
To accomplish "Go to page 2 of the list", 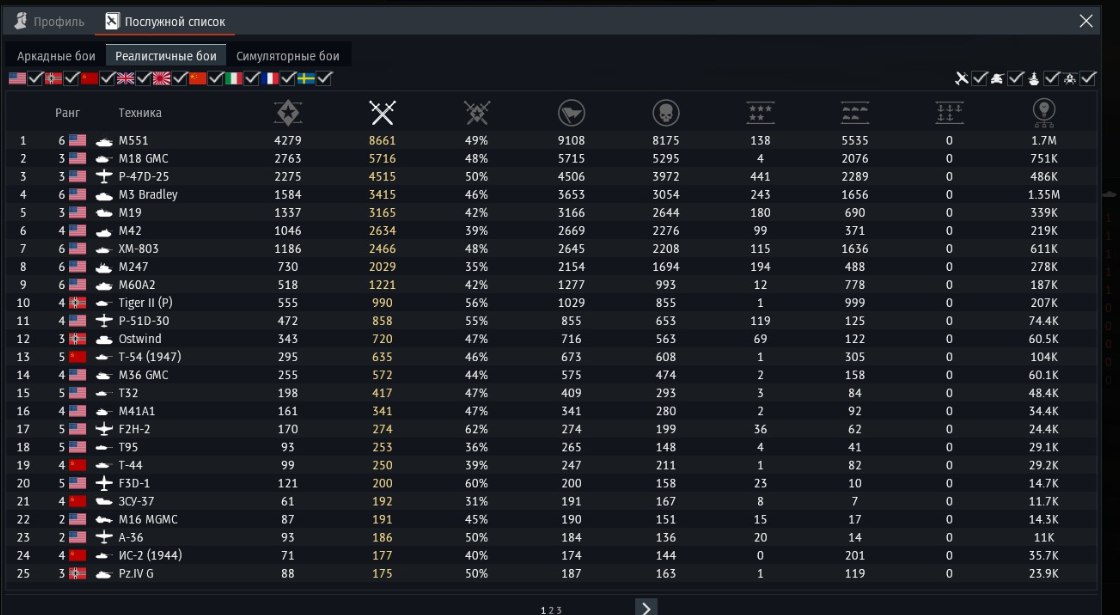I will 551,611.
